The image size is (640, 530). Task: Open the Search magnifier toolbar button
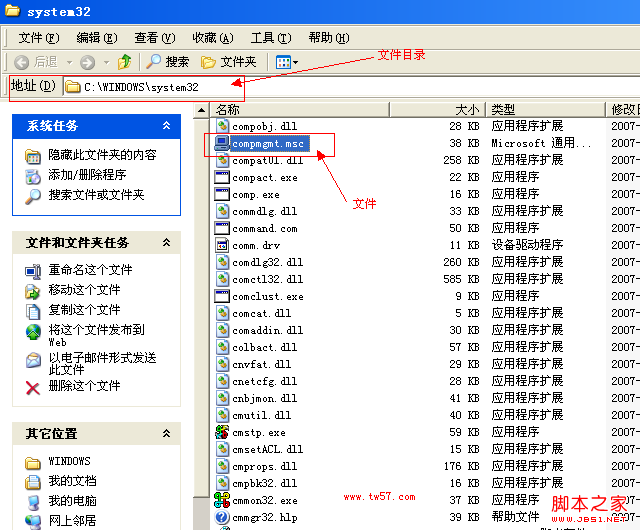click(x=168, y=62)
